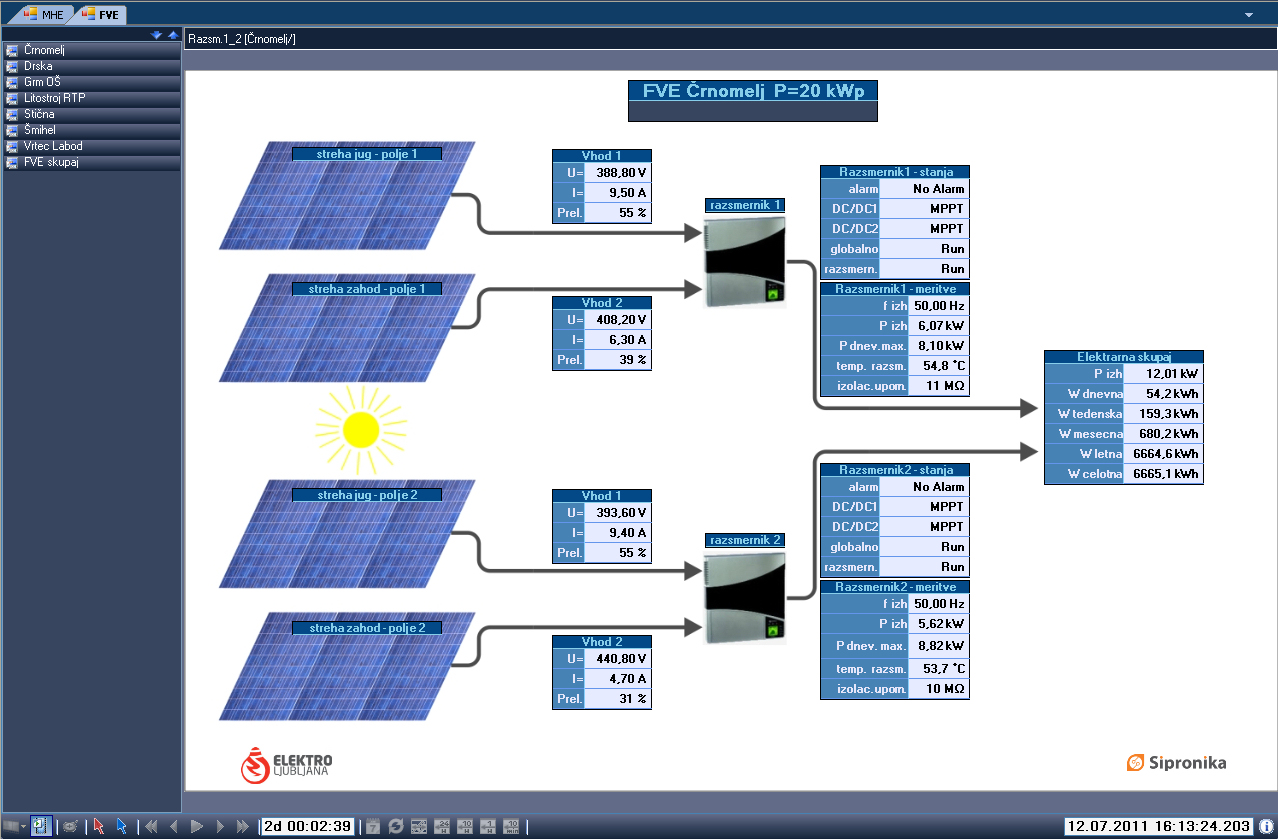Jump back 10 minutes with the 10min icon
This screenshot has height=839, width=1278.
[x=511, y=826]
